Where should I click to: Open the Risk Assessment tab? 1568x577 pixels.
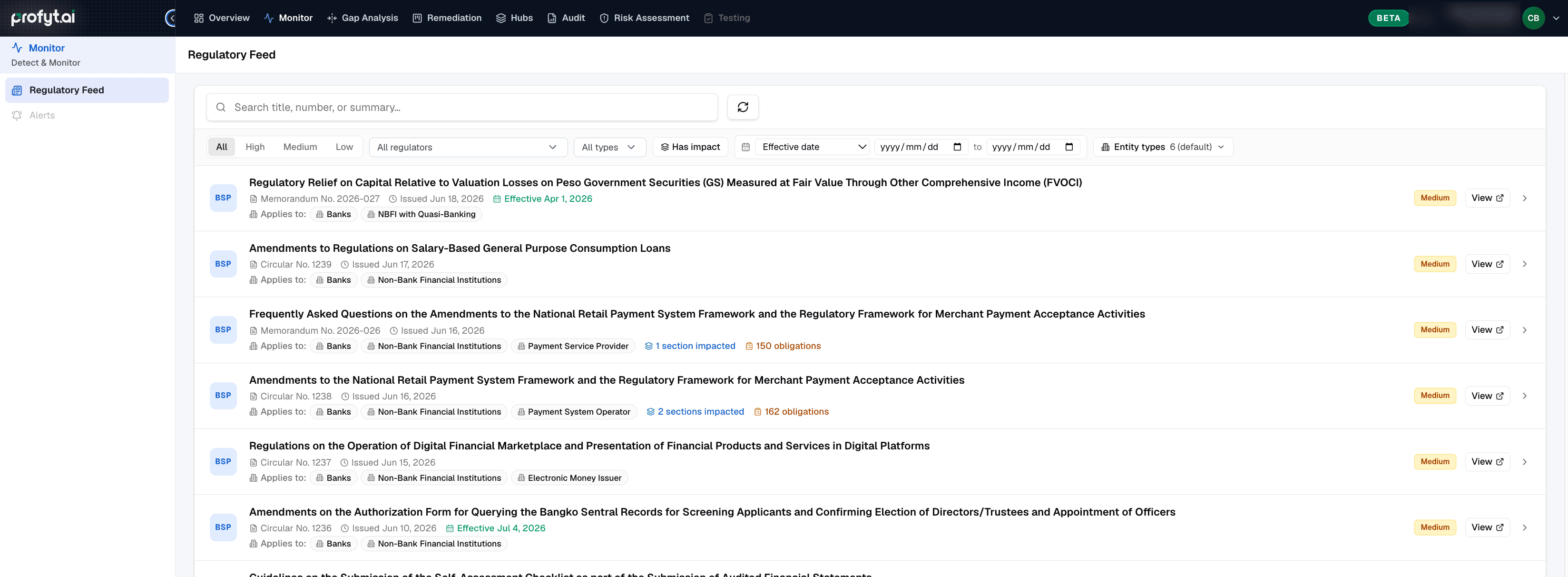coord(644,18)
